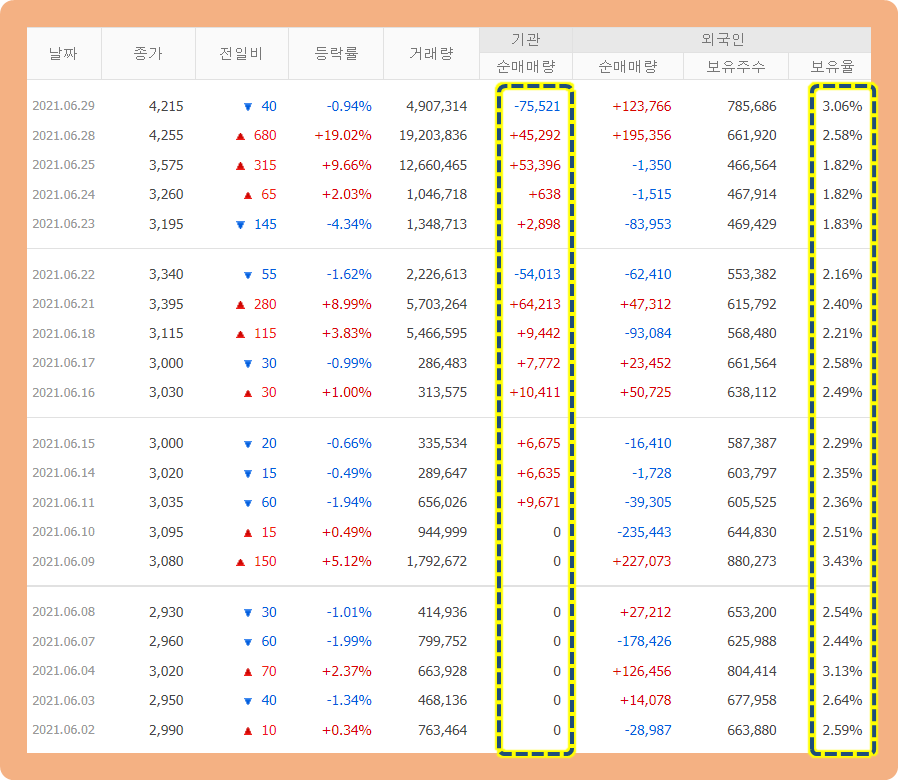
Task: Click the holding ratio 3.43%
Action: (842, 561)
